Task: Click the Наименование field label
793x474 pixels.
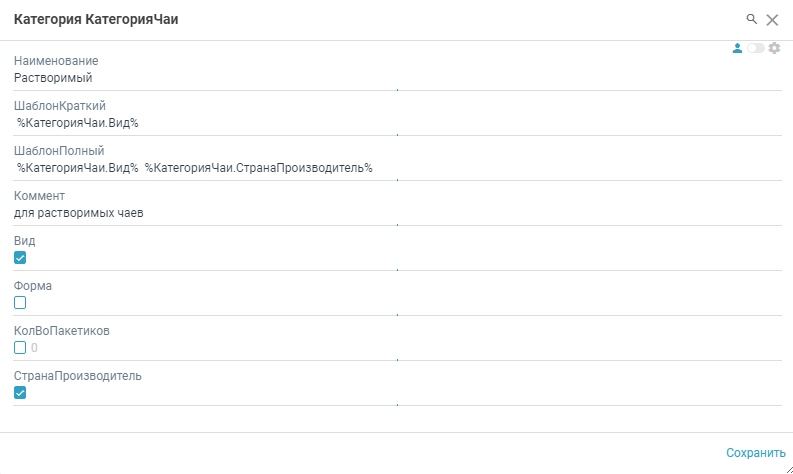Action: click(56, 61)
